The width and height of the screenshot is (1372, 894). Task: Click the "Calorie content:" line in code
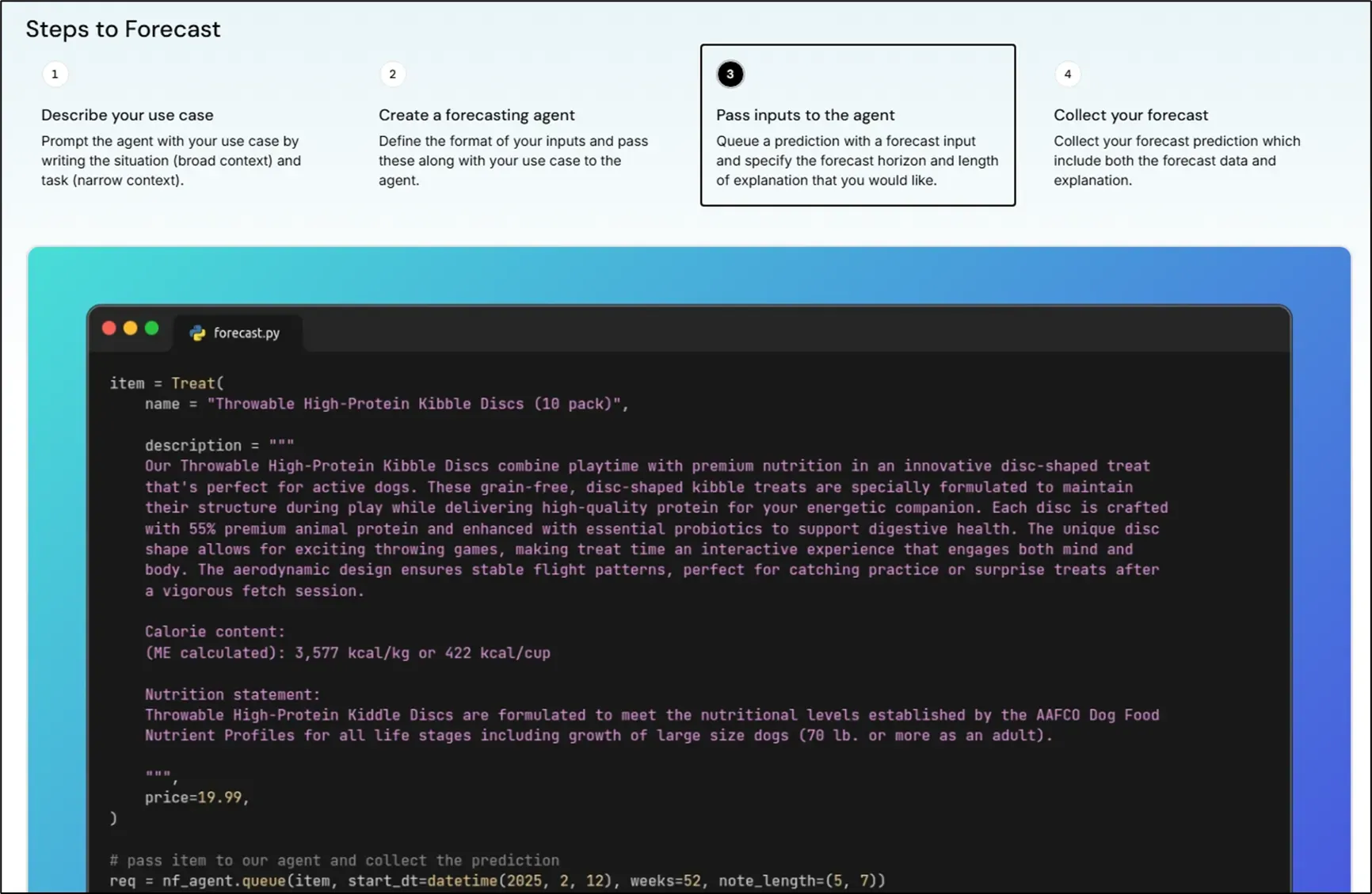click(215, 632)
